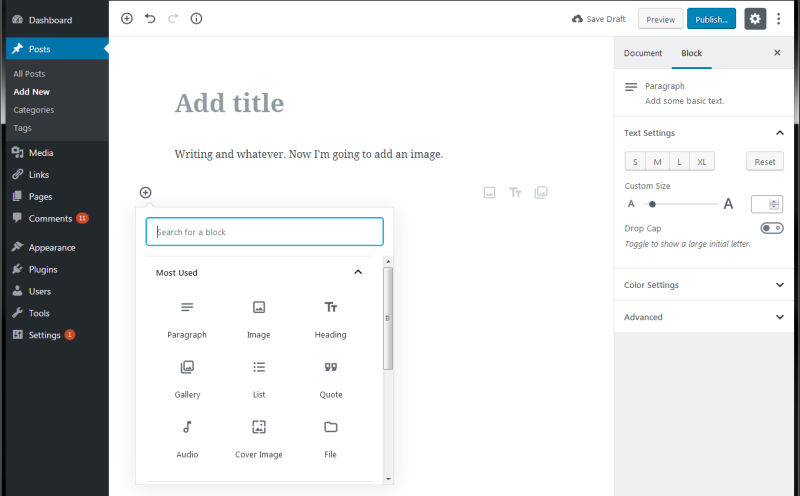The image size is (800, 496).
Task: Go to All Posts
Action: point(29,74)
